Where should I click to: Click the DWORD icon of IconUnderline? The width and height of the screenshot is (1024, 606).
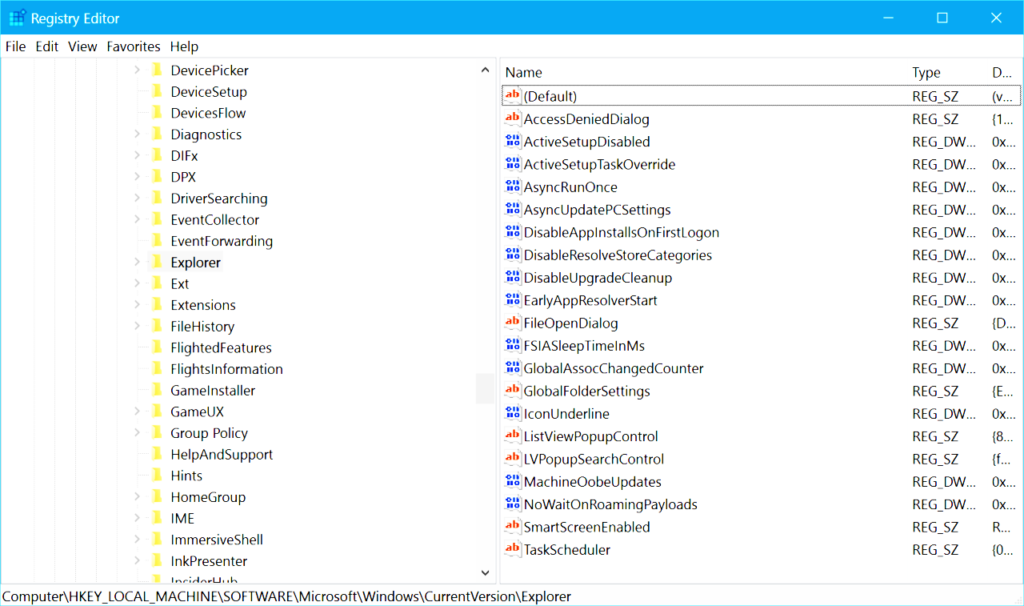click(x=513, y=413)
